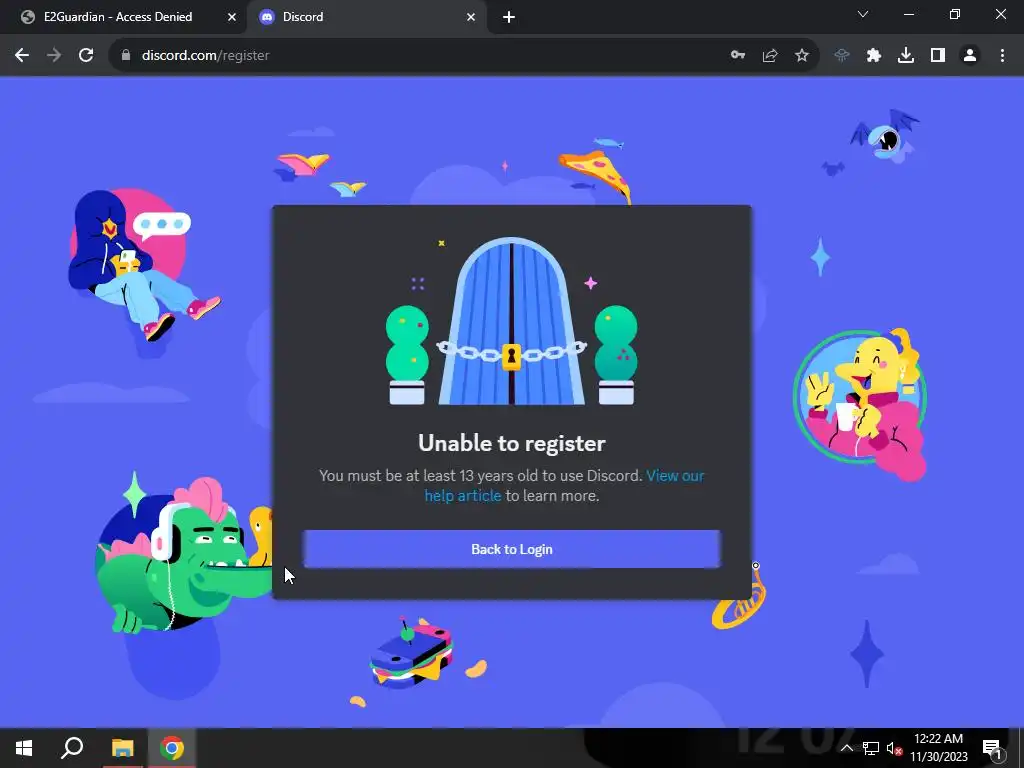This screenshot has height=768, width=1024.
Task: Open the incognito-style extension icon
Action: coord(842,56)
